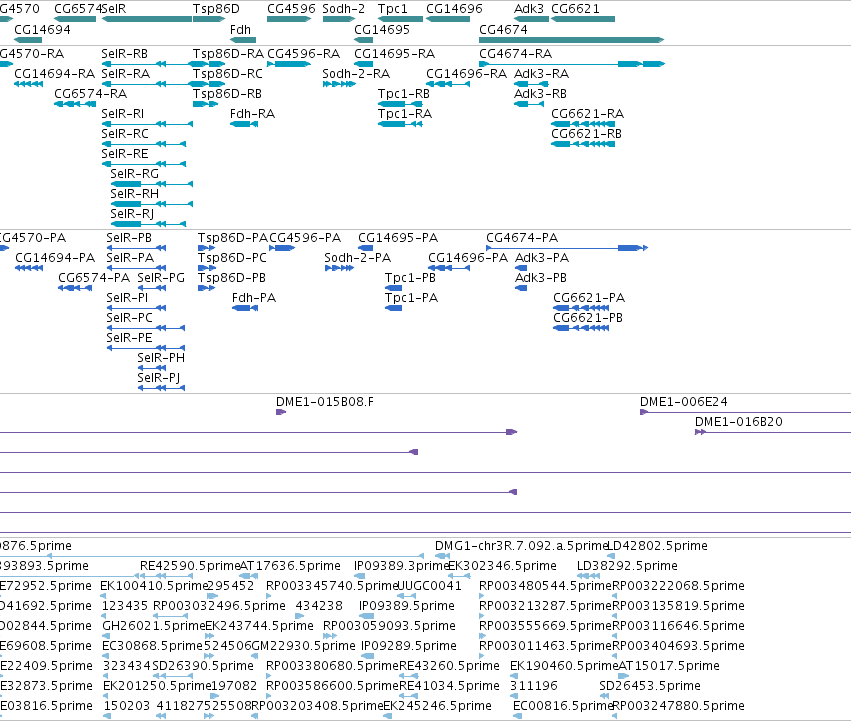Select the SelR-RA transcript label
The image size is (851, 721).
coord(125,74)
